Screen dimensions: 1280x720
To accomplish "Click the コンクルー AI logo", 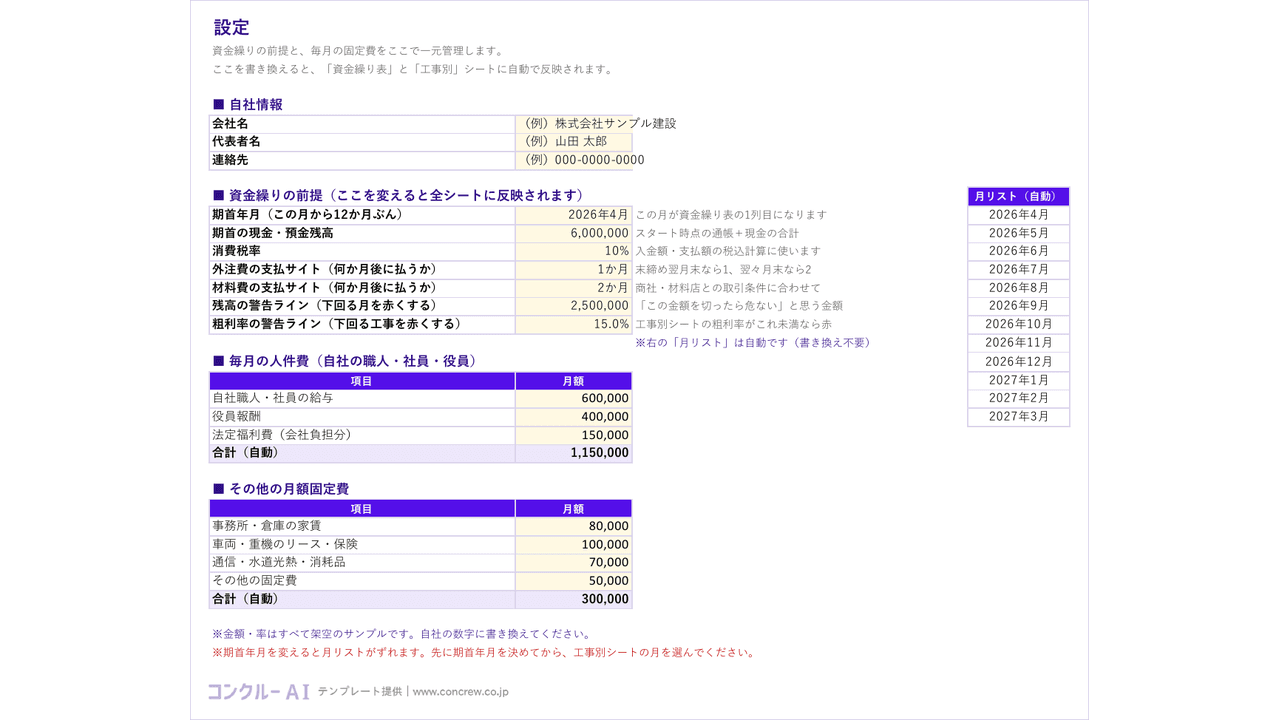I will click(259, 691).
